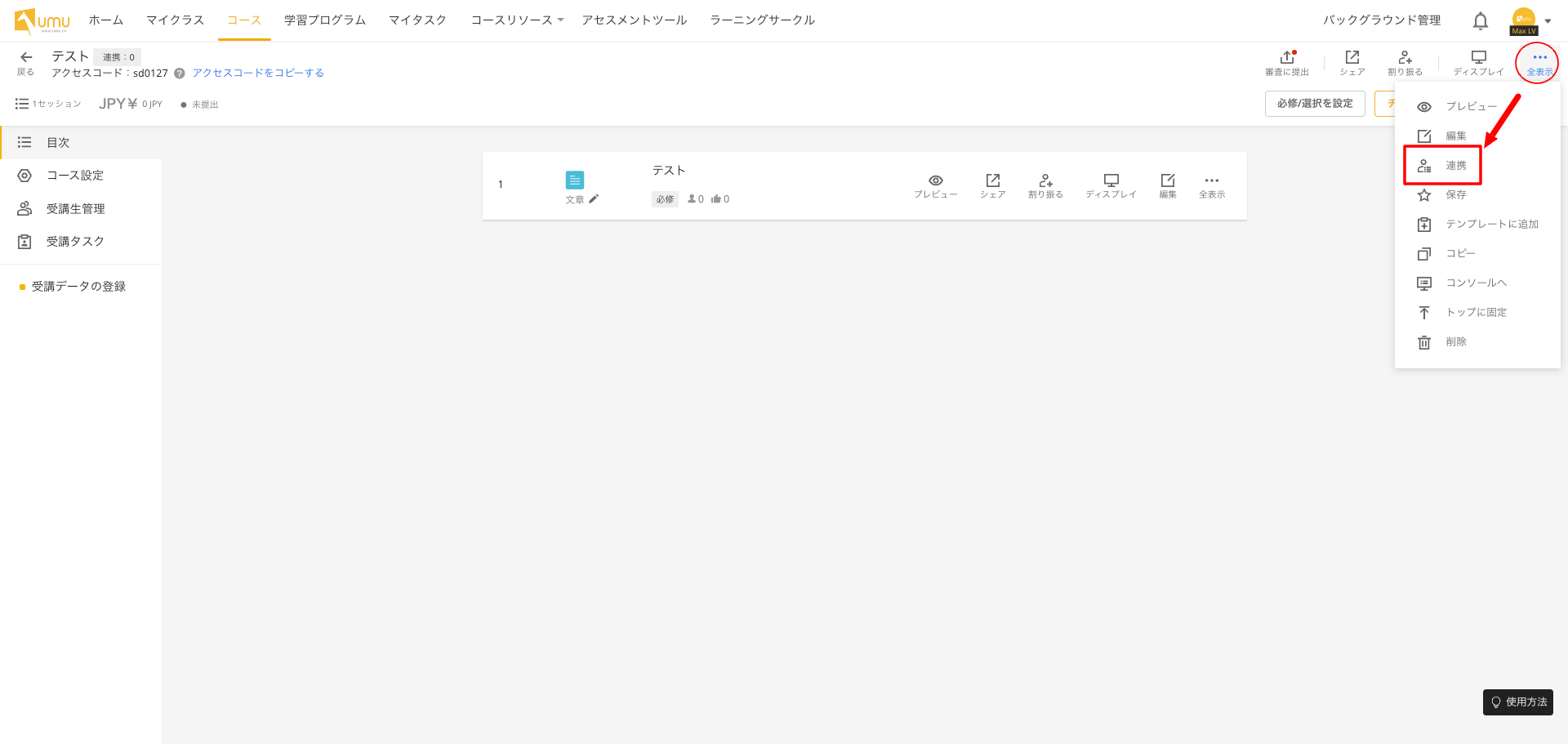The height and width of the screenshot is (744, 1568).
Task: Click the JPY price label
Action: (131, 104)
